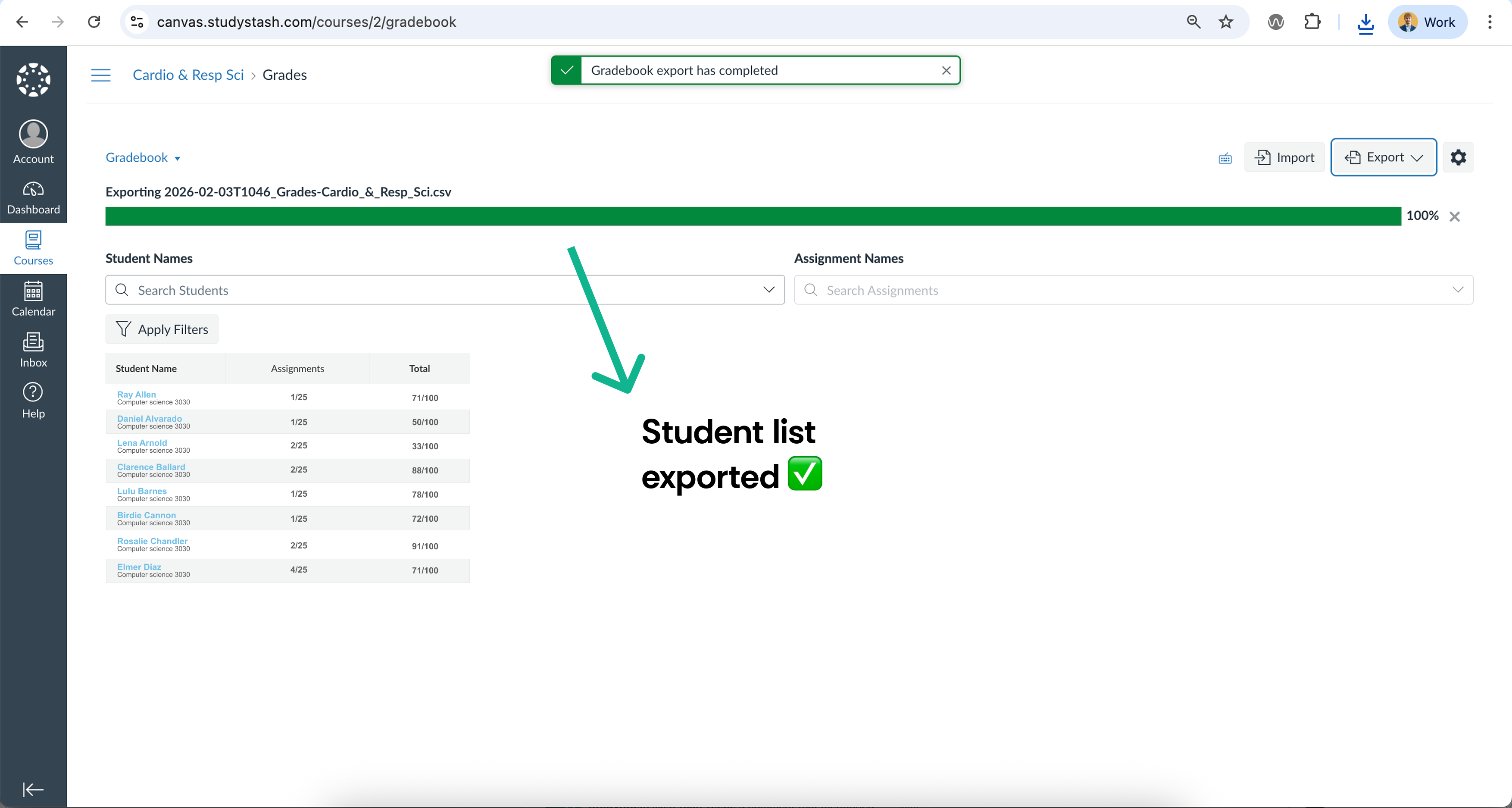Open Cardio & Resp Sci breadcrumb
This screenshot has width=1512, height=808.
pos(188,75)
